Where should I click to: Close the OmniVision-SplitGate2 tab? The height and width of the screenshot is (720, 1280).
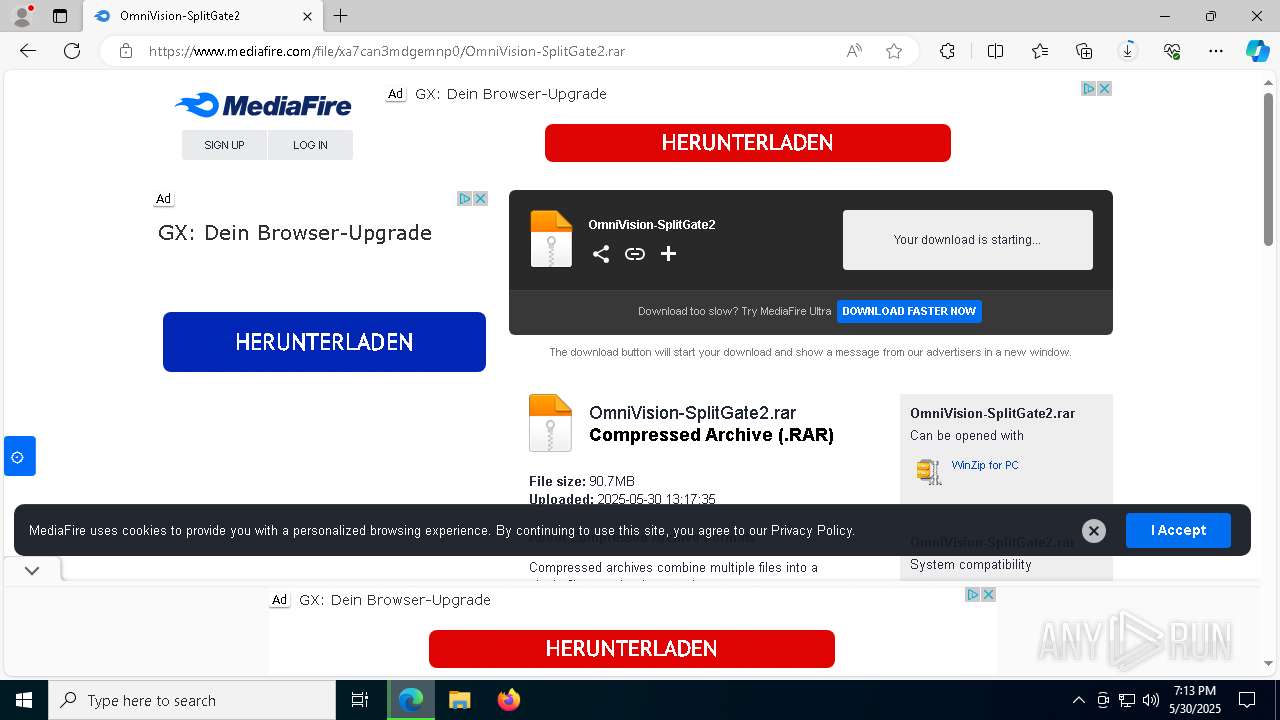[308, 16]
